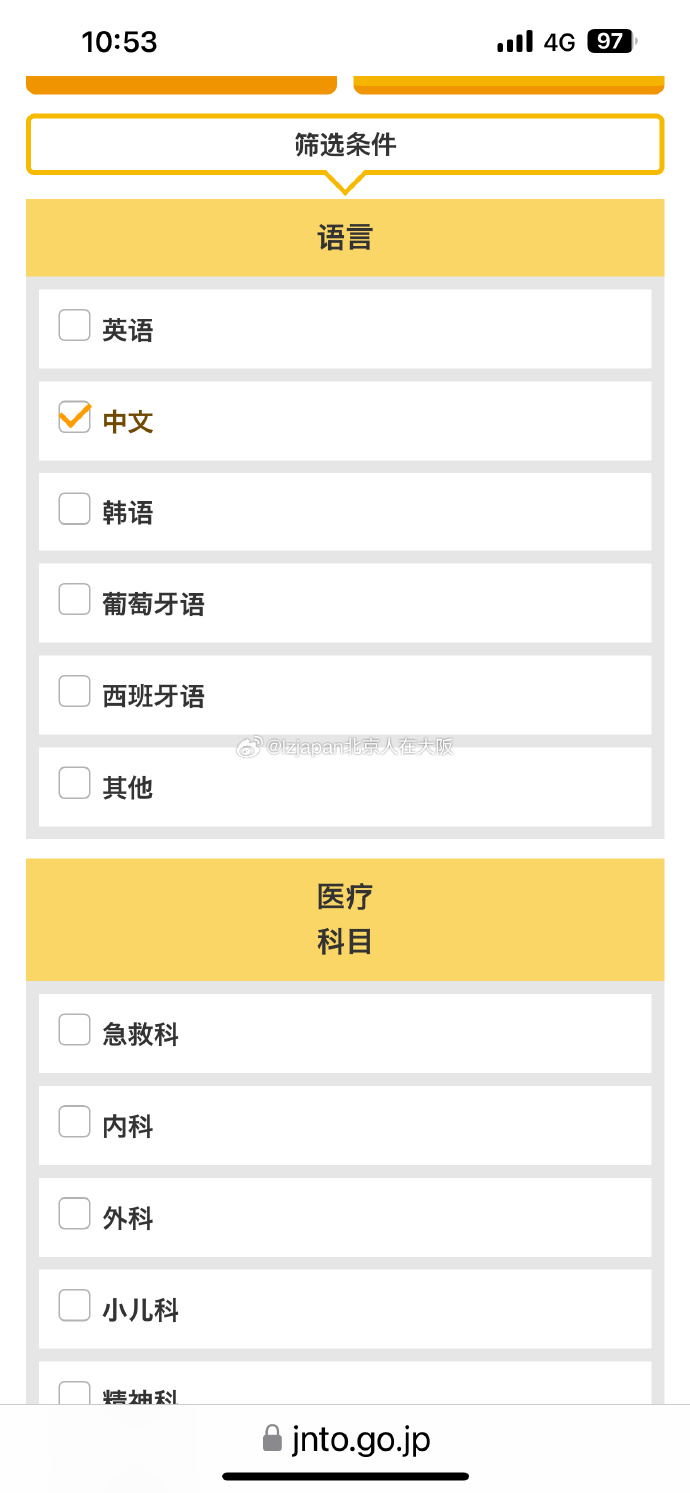Uncheck the 中文 language checkbox
690x1493 pixels.
click(75, 418)
